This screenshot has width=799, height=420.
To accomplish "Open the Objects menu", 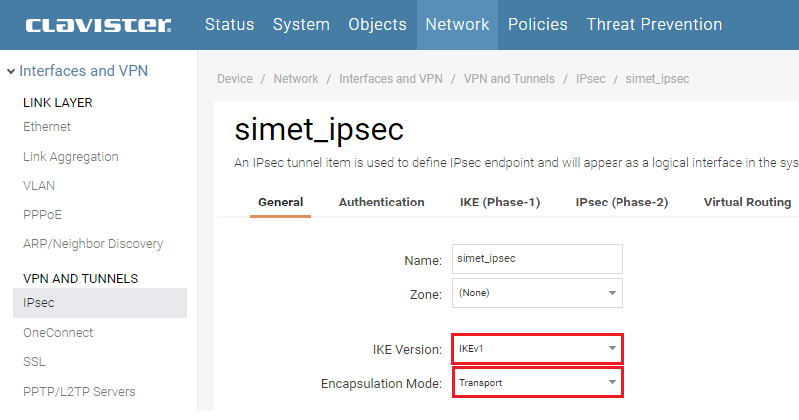I will (377, 25).
